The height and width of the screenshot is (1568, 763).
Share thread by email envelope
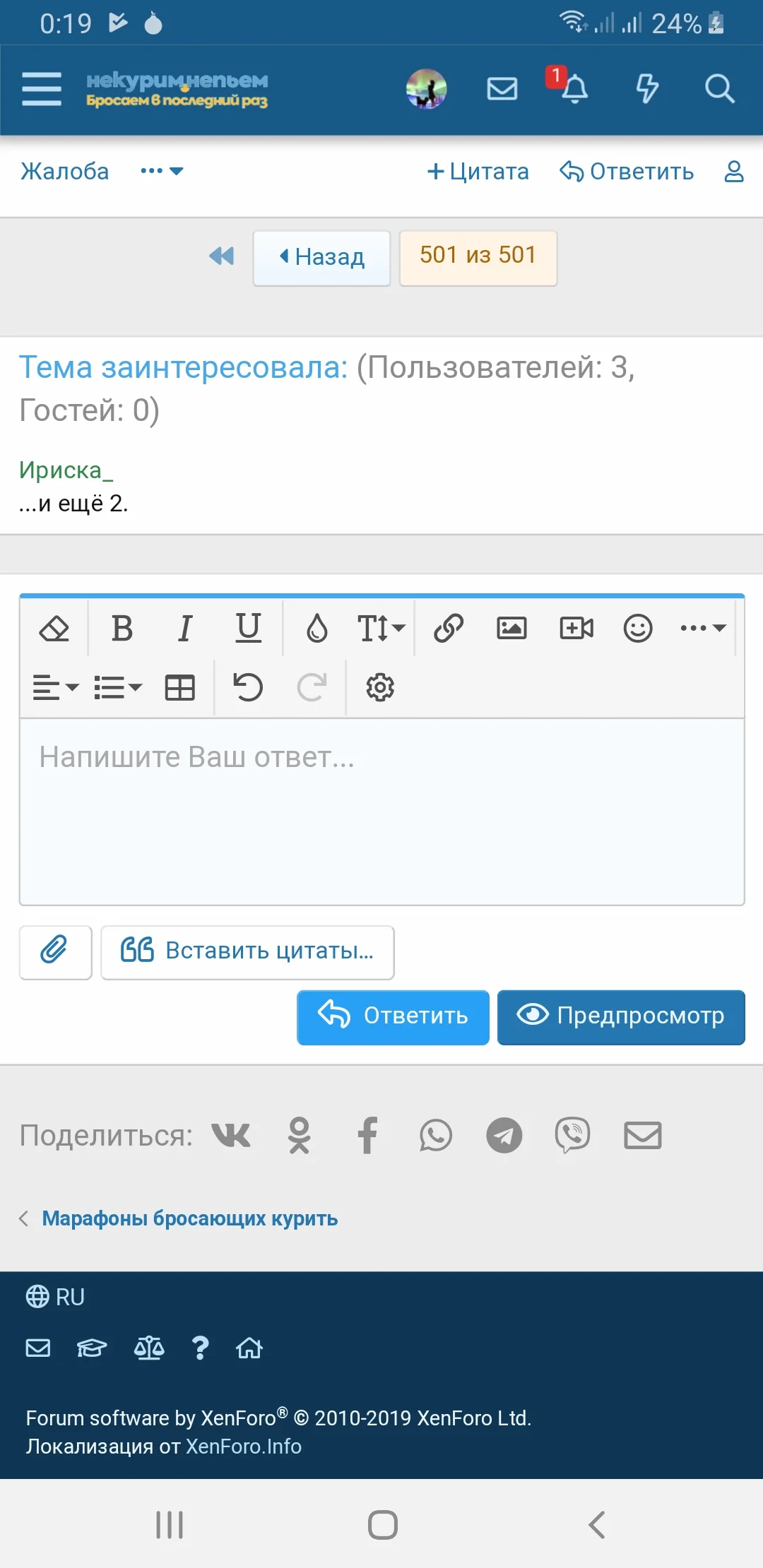click(643, 1136)
